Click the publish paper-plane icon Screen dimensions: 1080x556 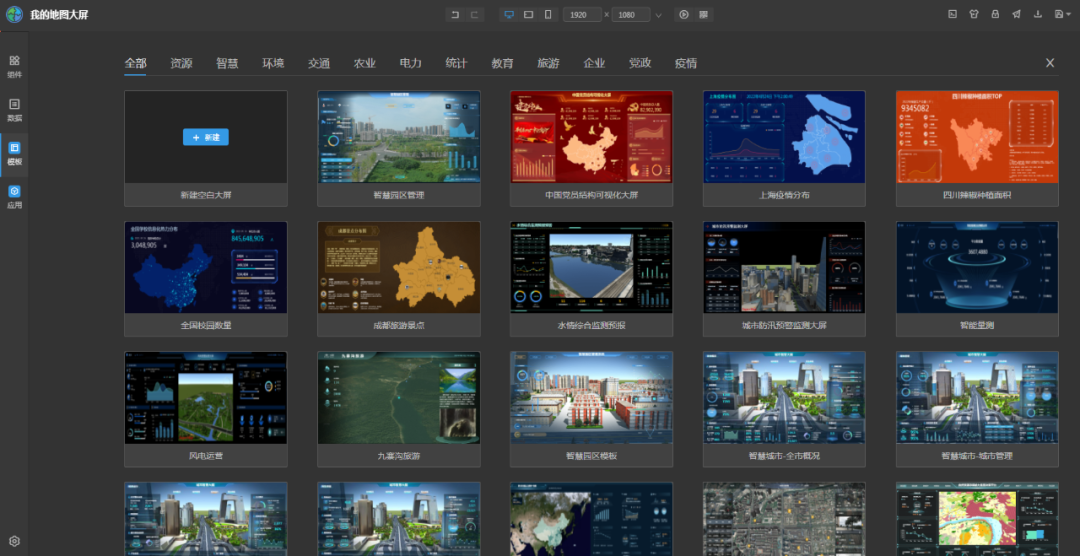click(1016, 14)
